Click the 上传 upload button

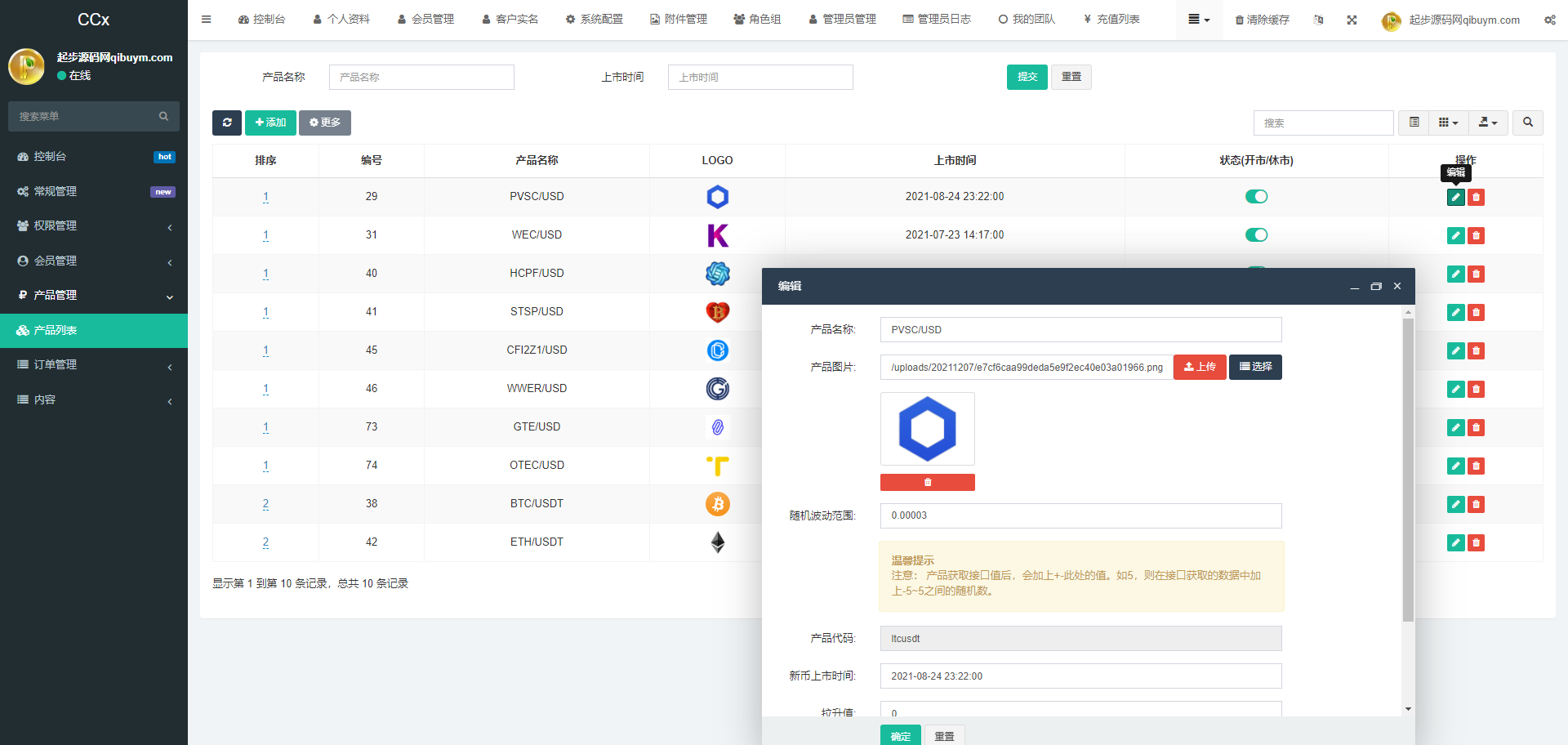pyautogui.click(x=1200, y=368)
